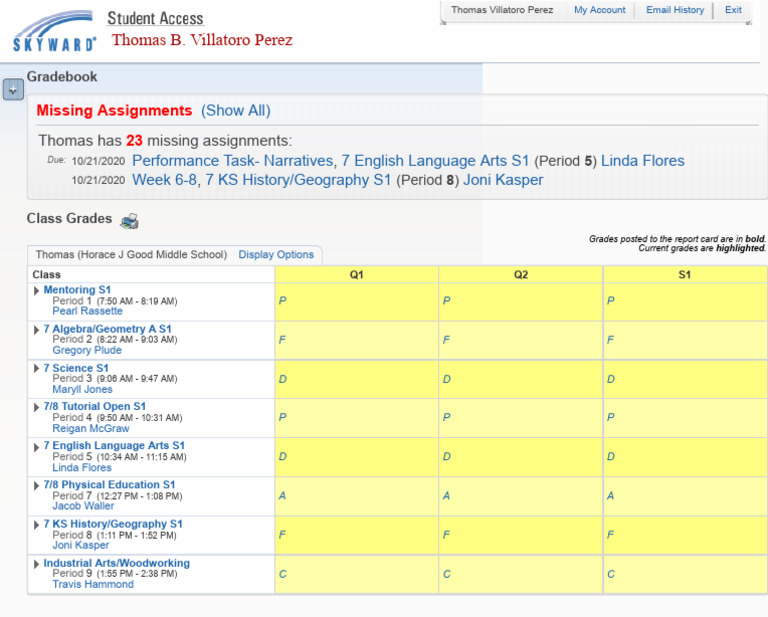Image resolution: width=768 pixels, height=617 pixels.
Task: Open the 7 KS History/Geography S1 class link
Action: (113, 523)
